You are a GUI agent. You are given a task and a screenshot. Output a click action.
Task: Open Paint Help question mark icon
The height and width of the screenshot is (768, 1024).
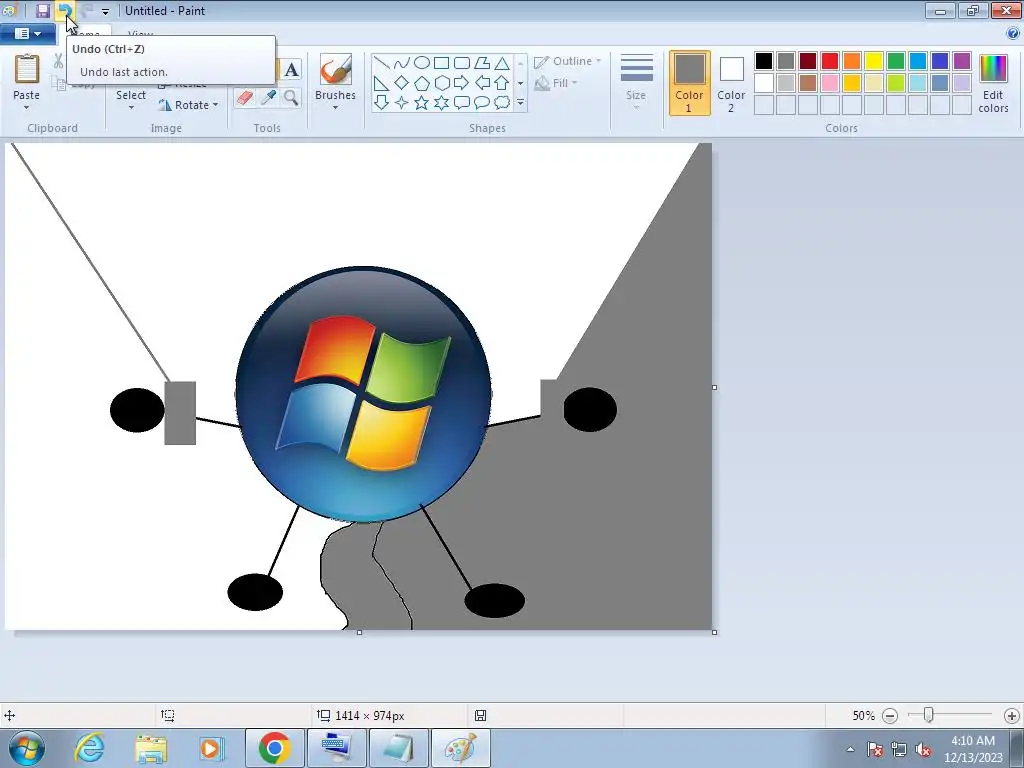(1012, 33)
